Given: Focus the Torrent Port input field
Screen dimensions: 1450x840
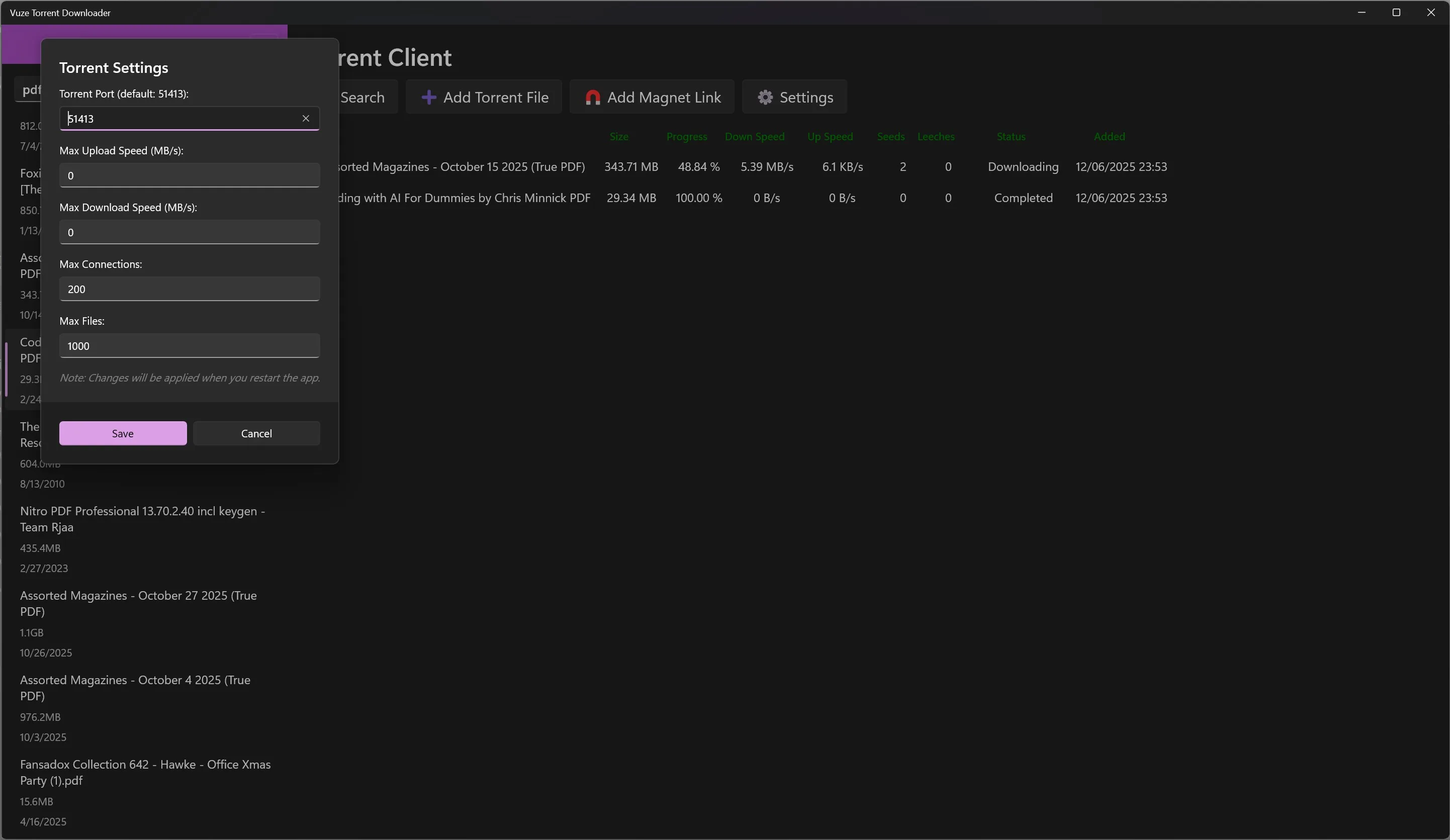Looking at the screenshot, I should pos(190,119).
